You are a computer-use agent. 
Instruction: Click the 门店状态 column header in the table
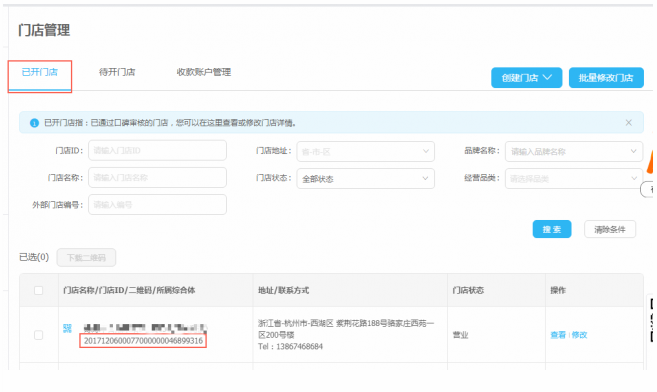pyautogui.click(x=468, y=290)
